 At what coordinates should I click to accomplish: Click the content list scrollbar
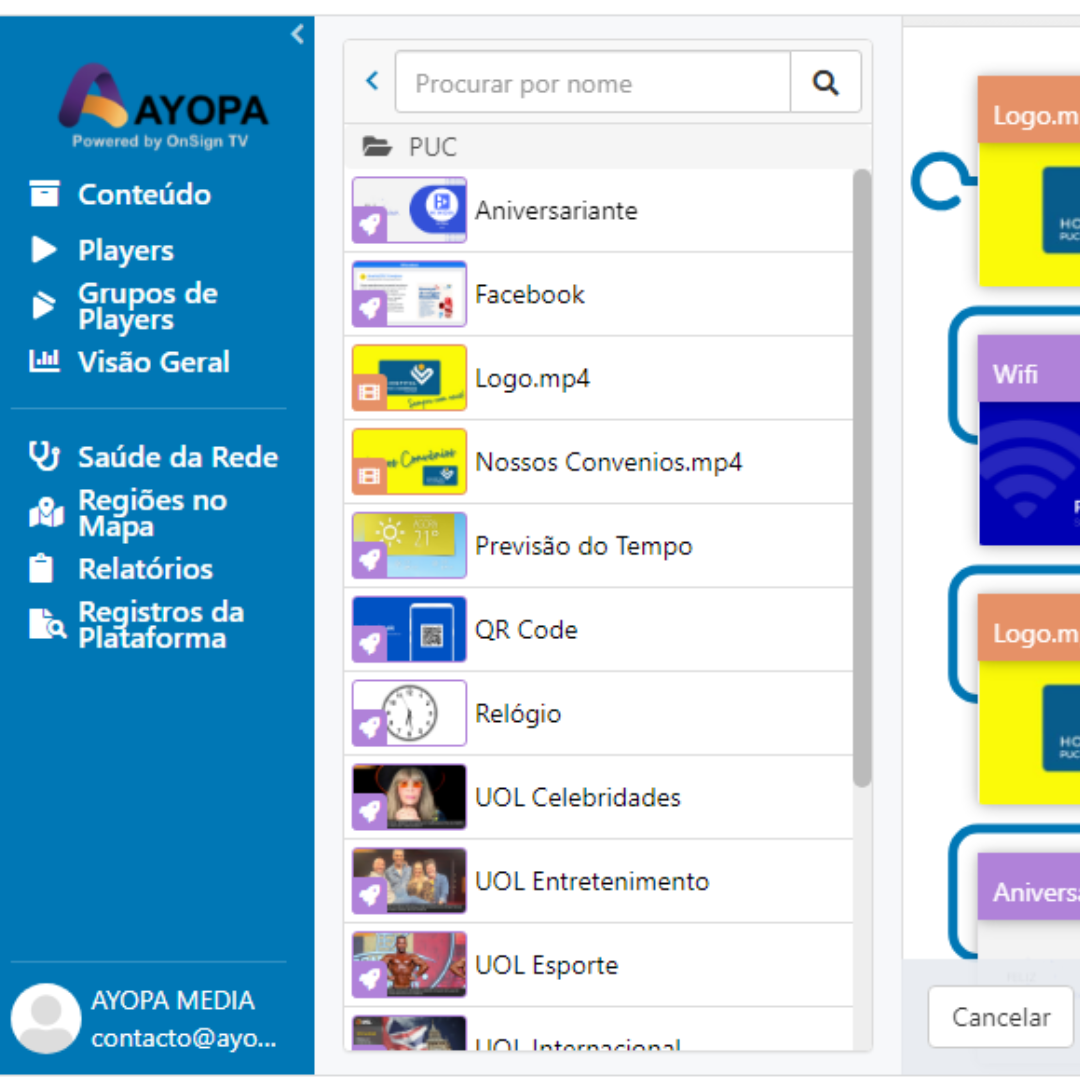(862, 478)
